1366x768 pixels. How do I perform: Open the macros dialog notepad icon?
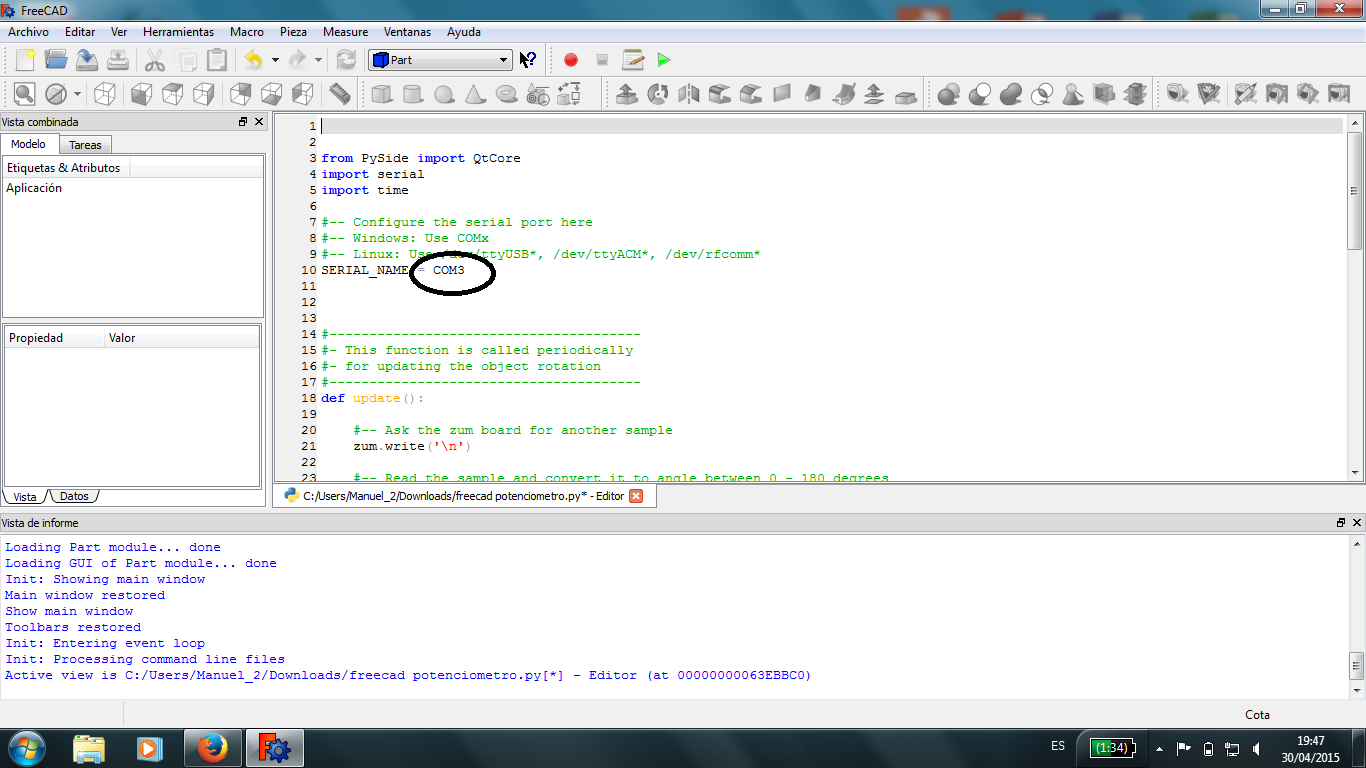click(633, 60)
